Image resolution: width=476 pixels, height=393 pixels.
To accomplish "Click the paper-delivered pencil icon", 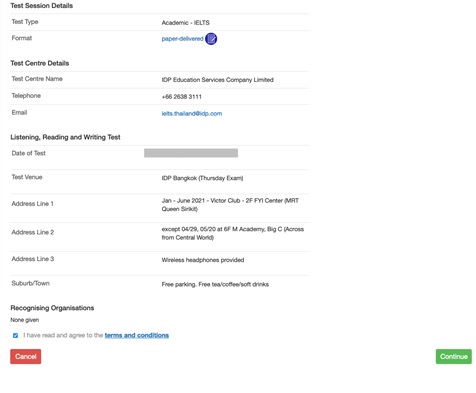I will (211, 39).
